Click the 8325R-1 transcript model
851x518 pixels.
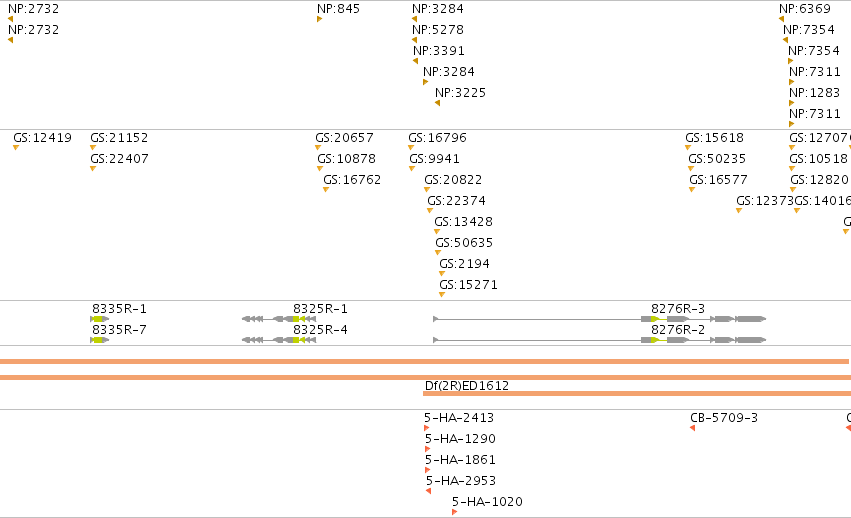(x=279, y=319)
